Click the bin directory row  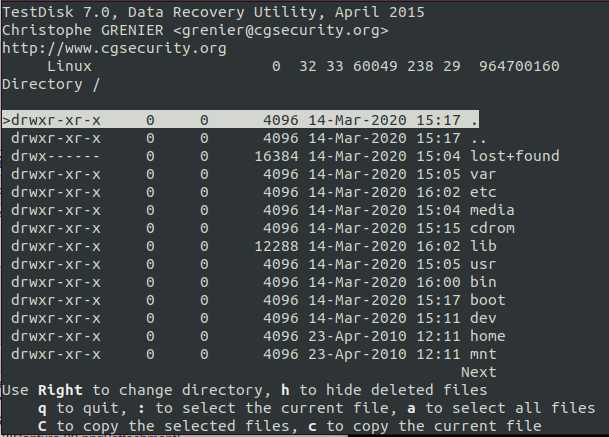coord(483,282)
